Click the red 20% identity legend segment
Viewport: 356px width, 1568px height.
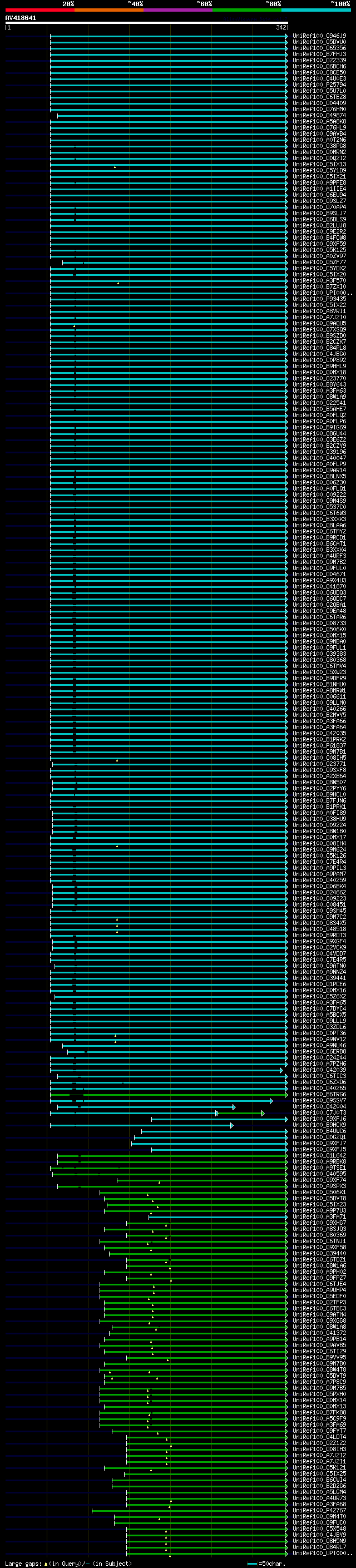(x=40, y=10)
